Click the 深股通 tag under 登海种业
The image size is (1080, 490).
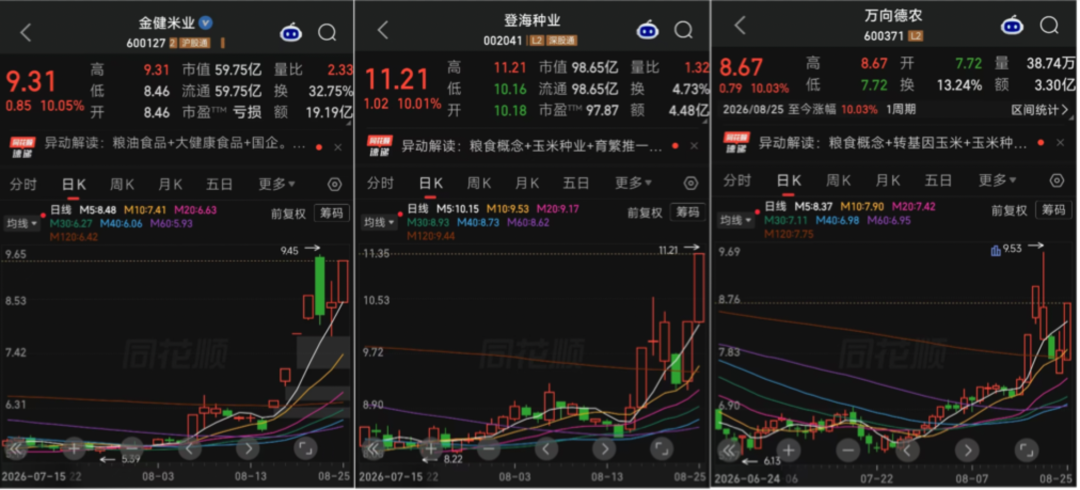coord(561,41)
